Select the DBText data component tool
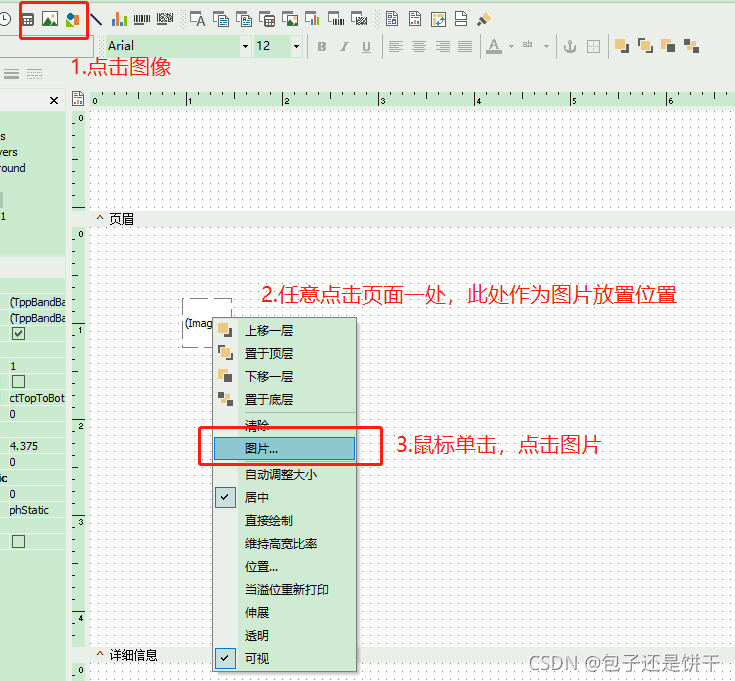The image size is (735, 681). click(197, 19)
